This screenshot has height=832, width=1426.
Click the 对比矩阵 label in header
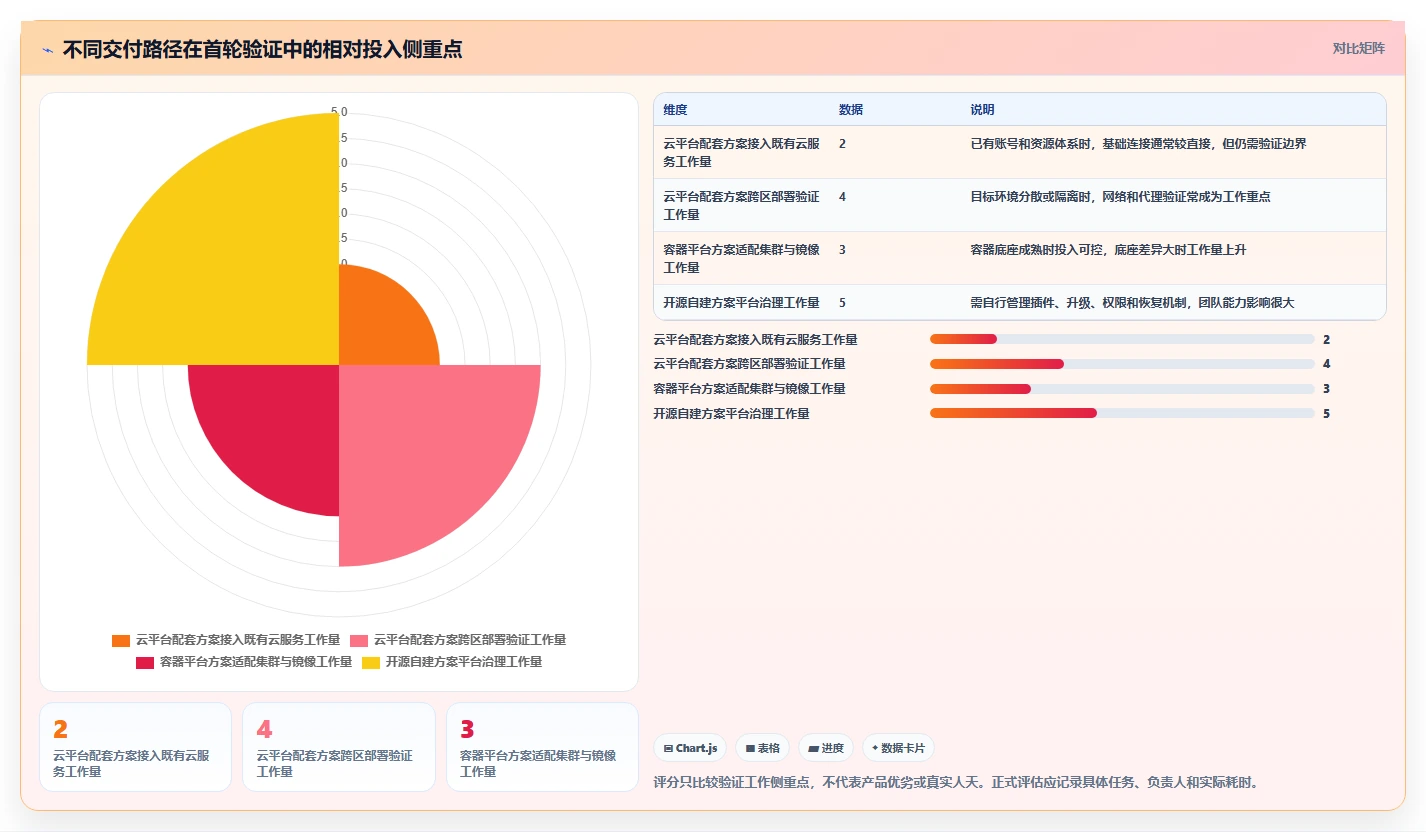click(x=1358, y=48)
